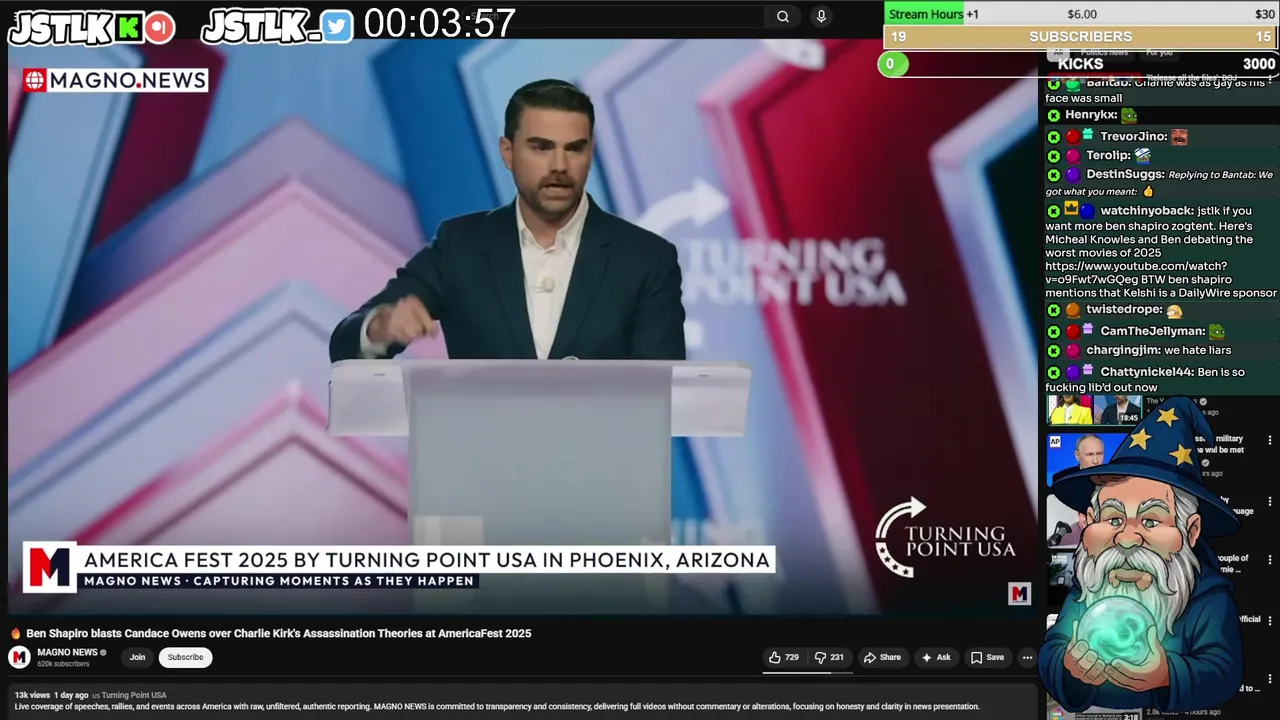Open the Ask AI button
The height and width of the screenshot is (720, 1280).
coord(936,657)
